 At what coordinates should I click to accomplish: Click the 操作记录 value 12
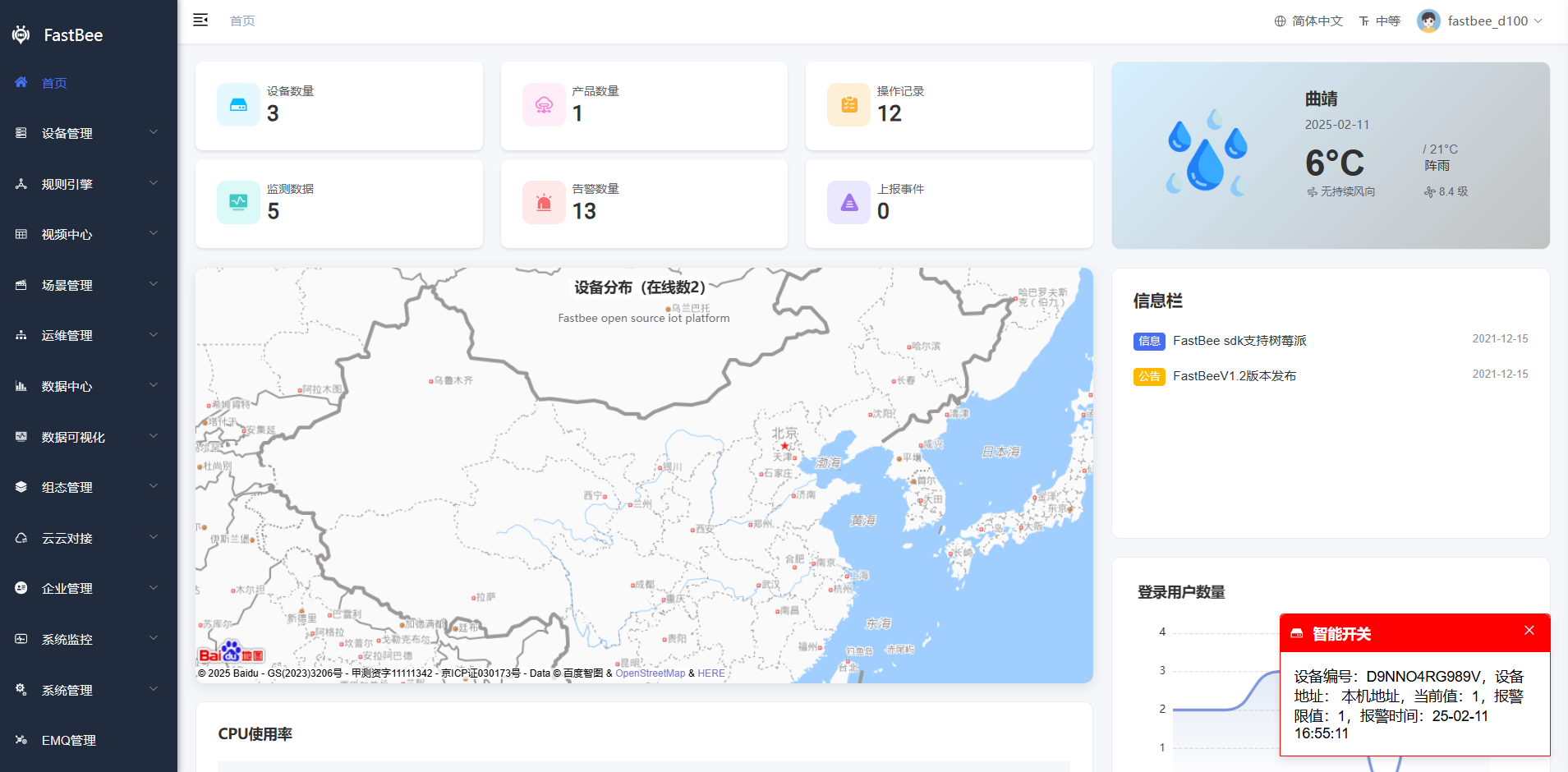point(890,113)
